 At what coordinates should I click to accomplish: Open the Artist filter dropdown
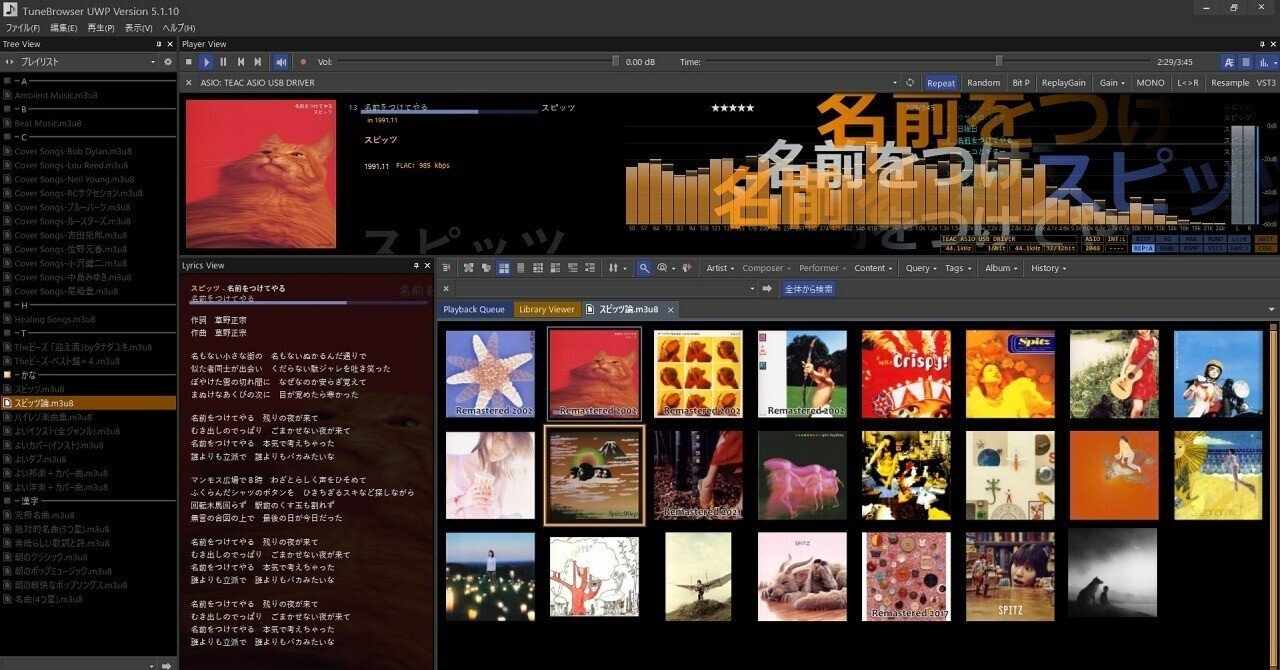pyautogui.click(x=721, y=268)
